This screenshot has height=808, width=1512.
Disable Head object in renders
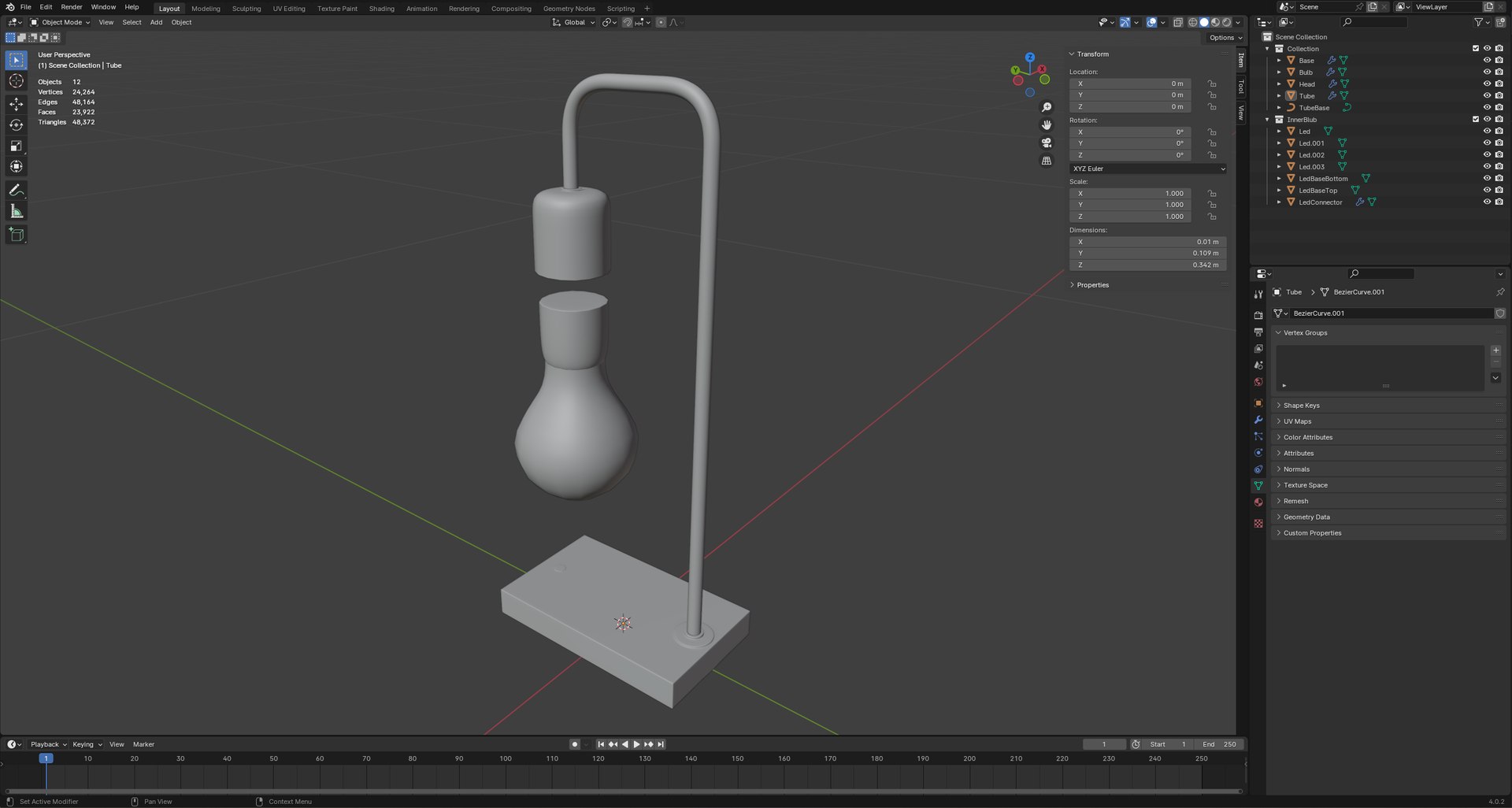pyautogui.click(x=1499, y=83)
